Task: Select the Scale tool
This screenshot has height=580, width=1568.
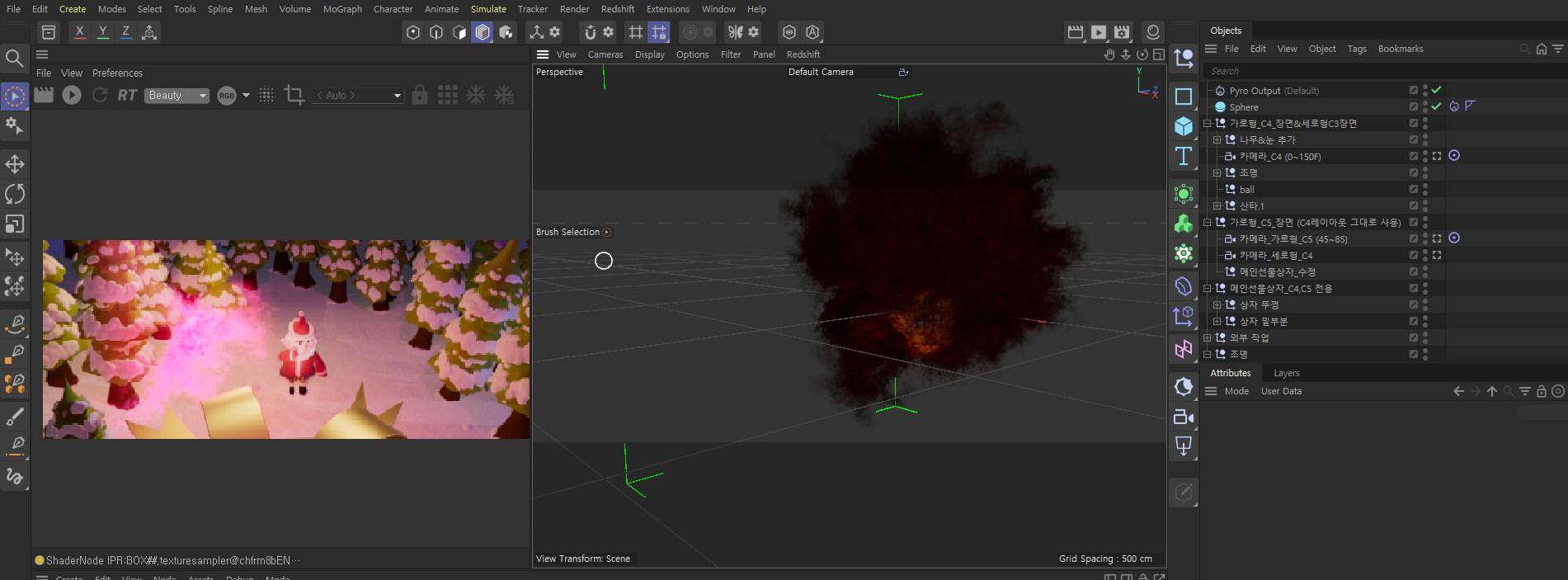Action: 15,224
